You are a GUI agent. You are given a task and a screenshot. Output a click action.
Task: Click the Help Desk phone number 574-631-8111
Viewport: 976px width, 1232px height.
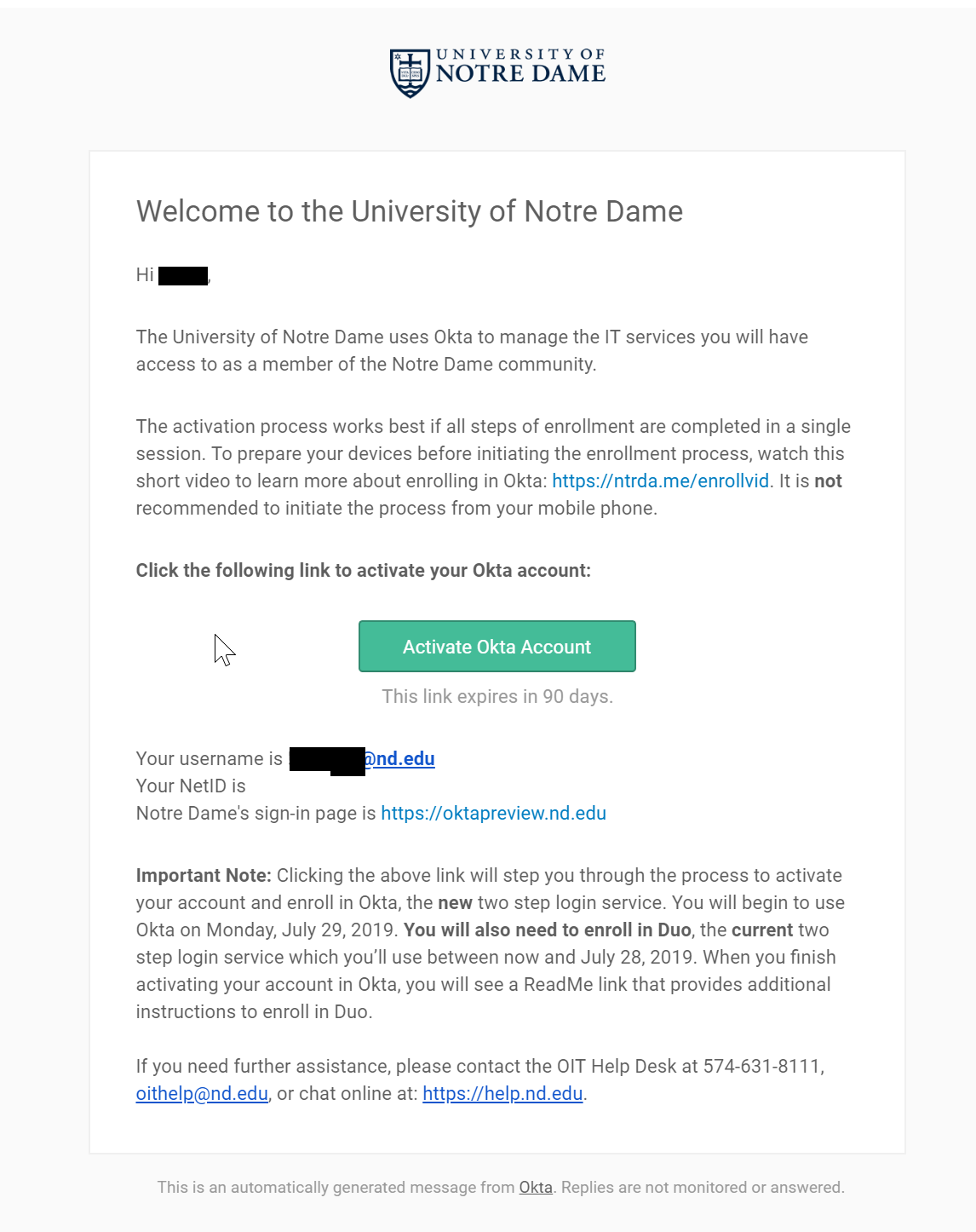click(762, 1066)
